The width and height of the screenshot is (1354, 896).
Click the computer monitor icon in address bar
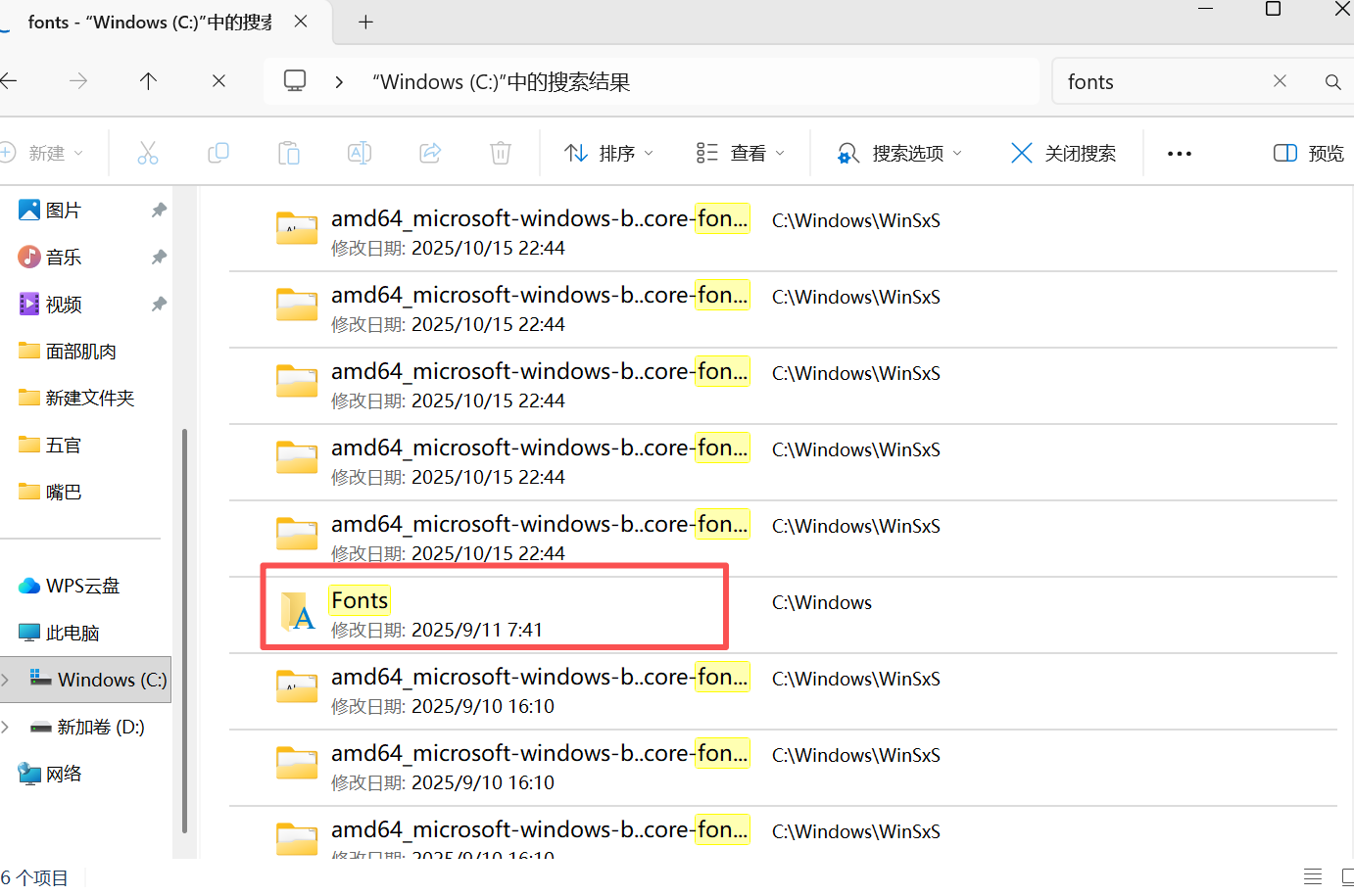click(295, 81)
